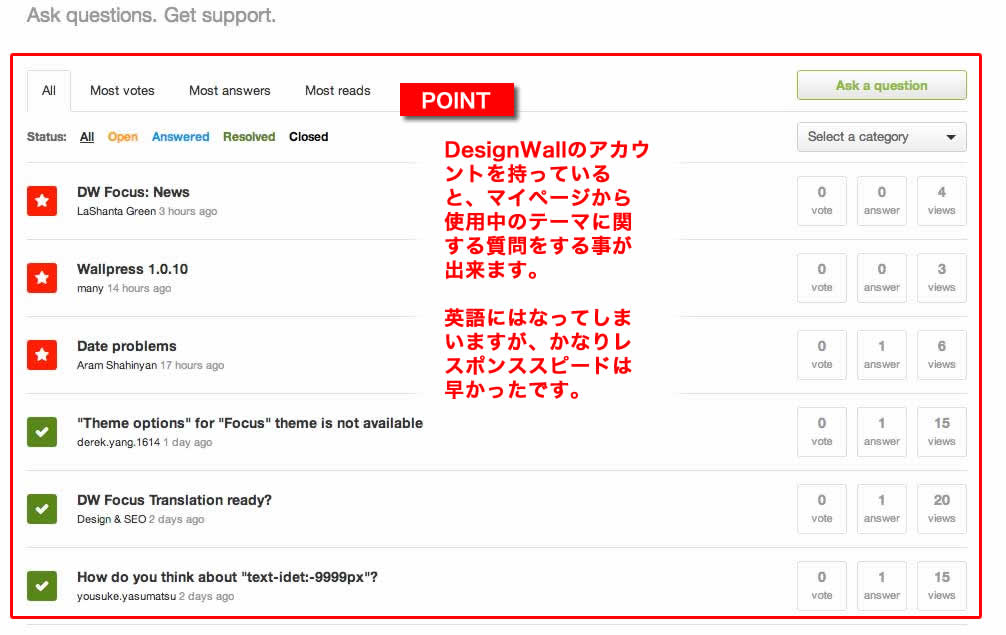1006x635 pixels.
Task: Click the 1 answer box for Date problems
Action: coord(882,355)
